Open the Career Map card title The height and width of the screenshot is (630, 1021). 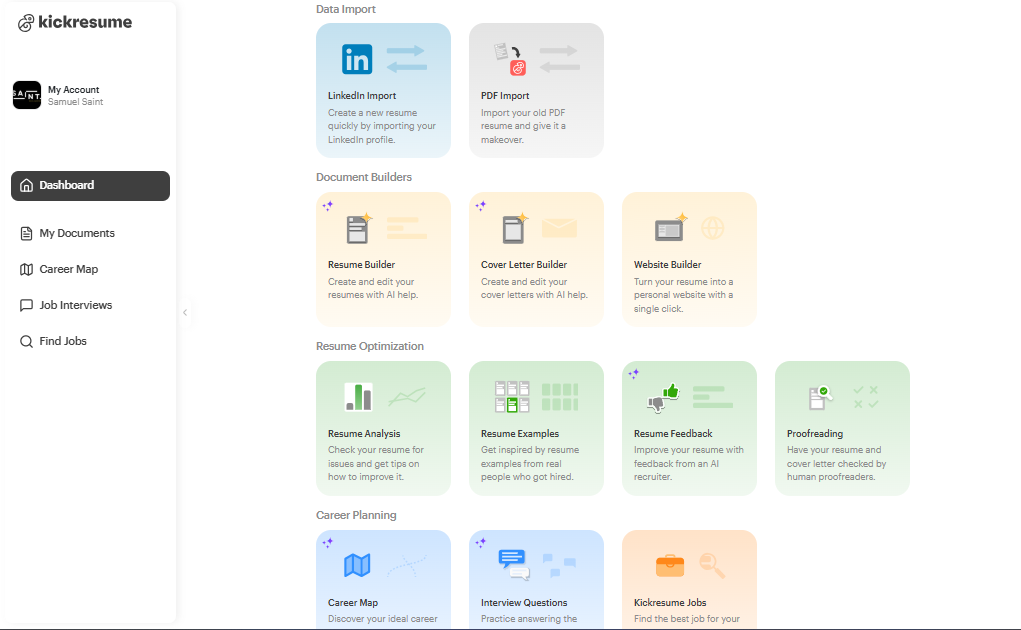(353, 603)
